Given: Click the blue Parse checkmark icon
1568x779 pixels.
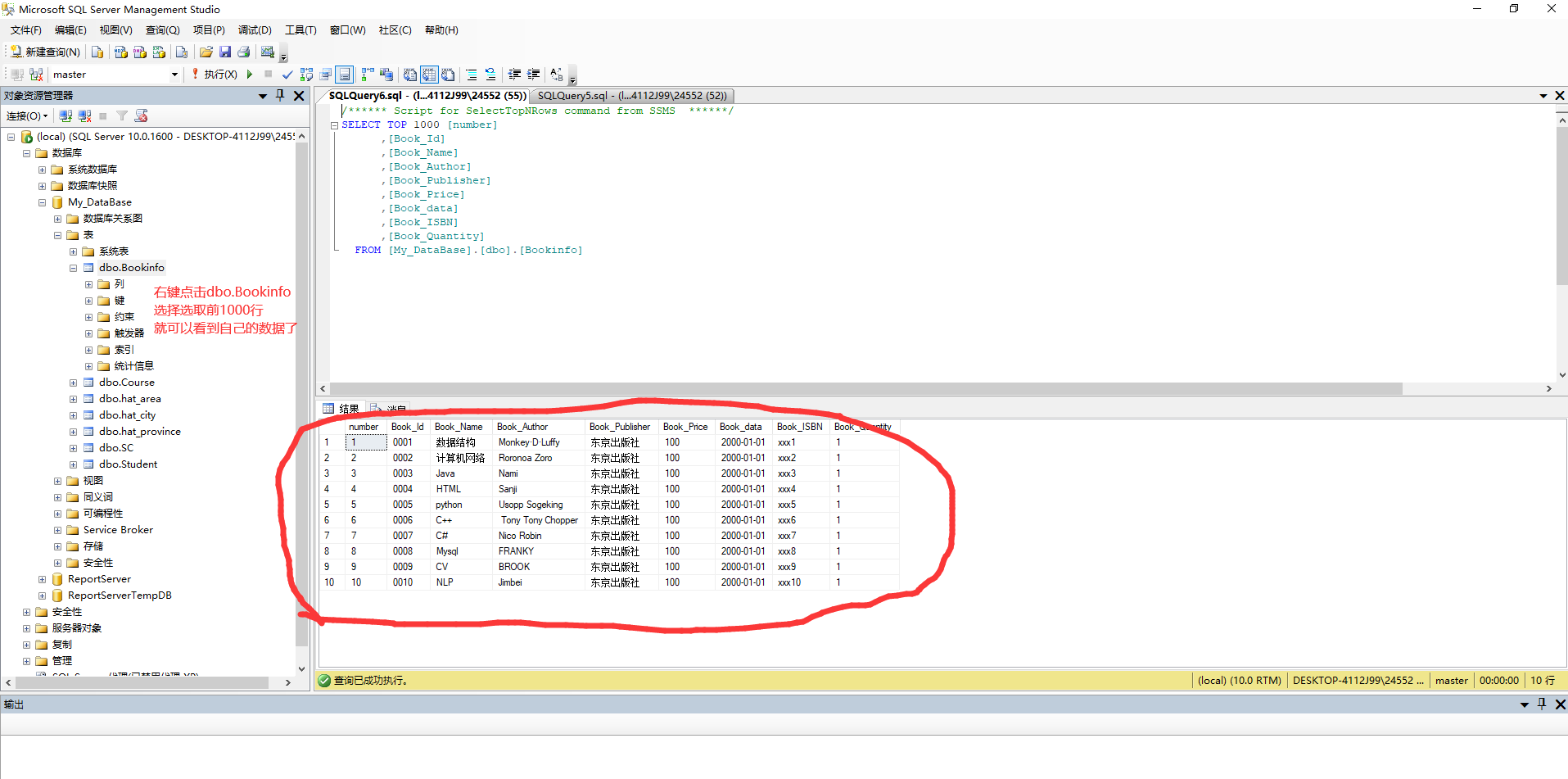Looking at the screenshot, I should pos(287,75).
